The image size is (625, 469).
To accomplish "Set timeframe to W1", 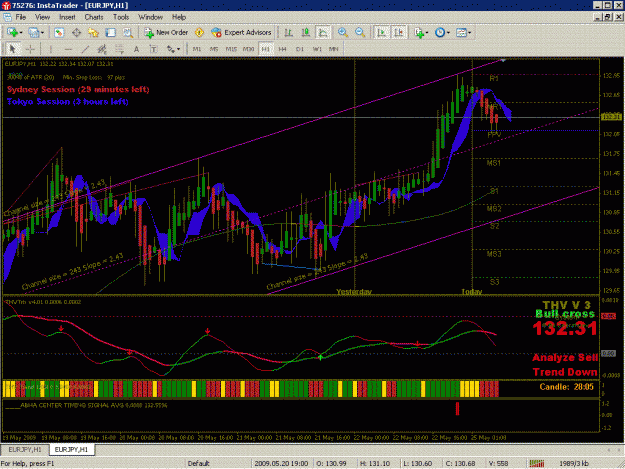I will (x=317, y=49).
